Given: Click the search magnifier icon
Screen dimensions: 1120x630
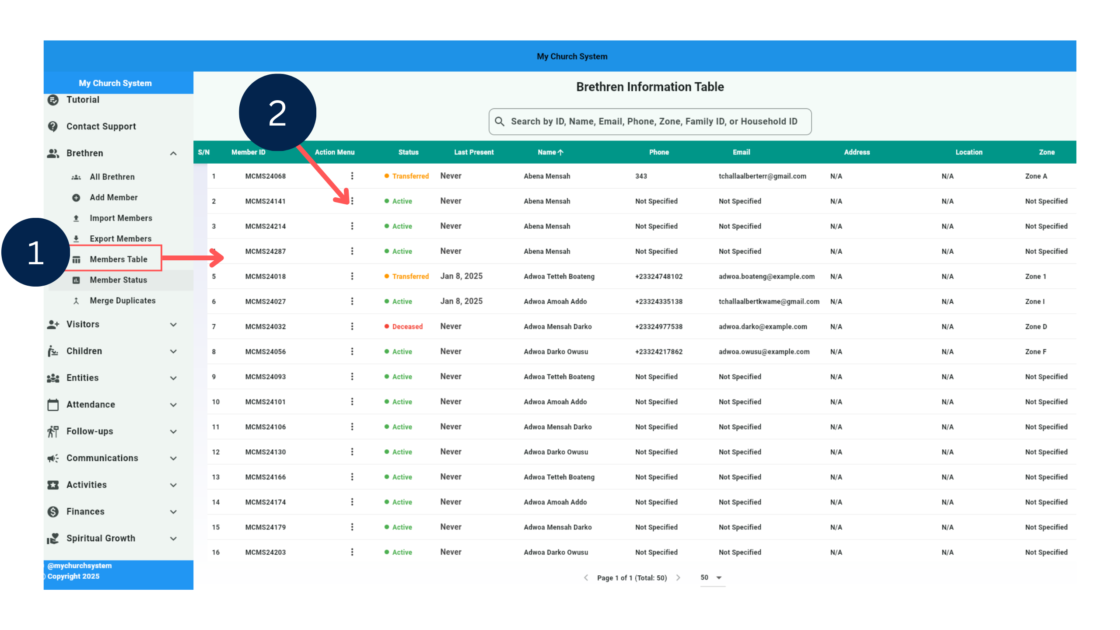Looking at the screenshot, I should [499, 122].
